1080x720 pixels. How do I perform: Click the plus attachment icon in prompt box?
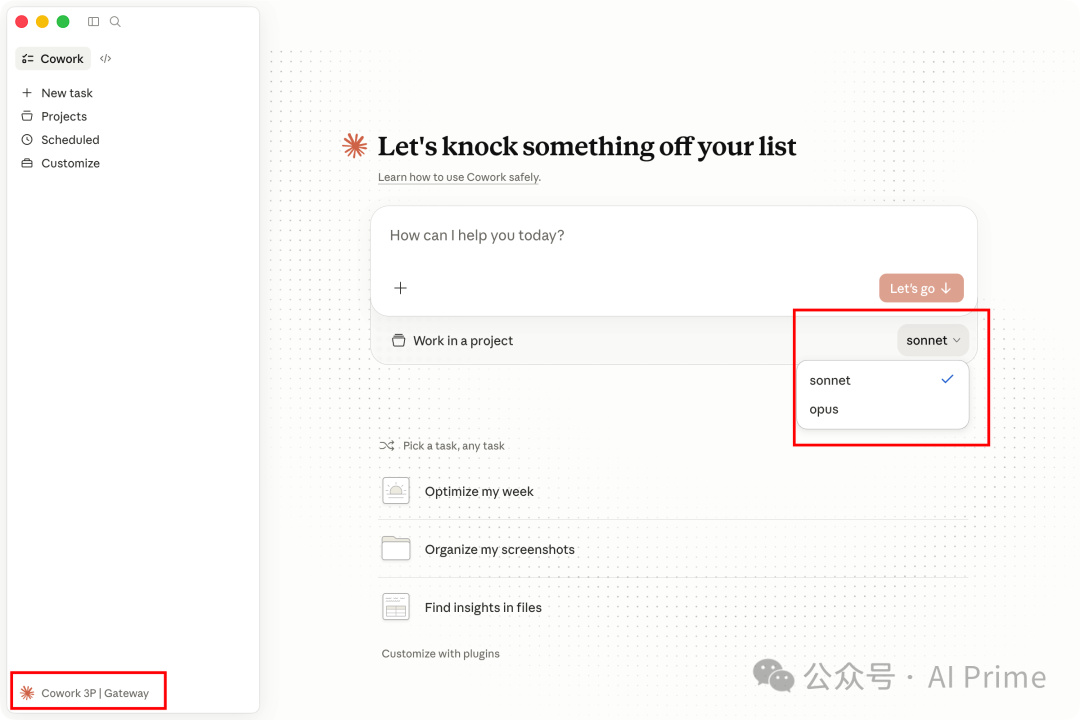(x=400, y=288)
